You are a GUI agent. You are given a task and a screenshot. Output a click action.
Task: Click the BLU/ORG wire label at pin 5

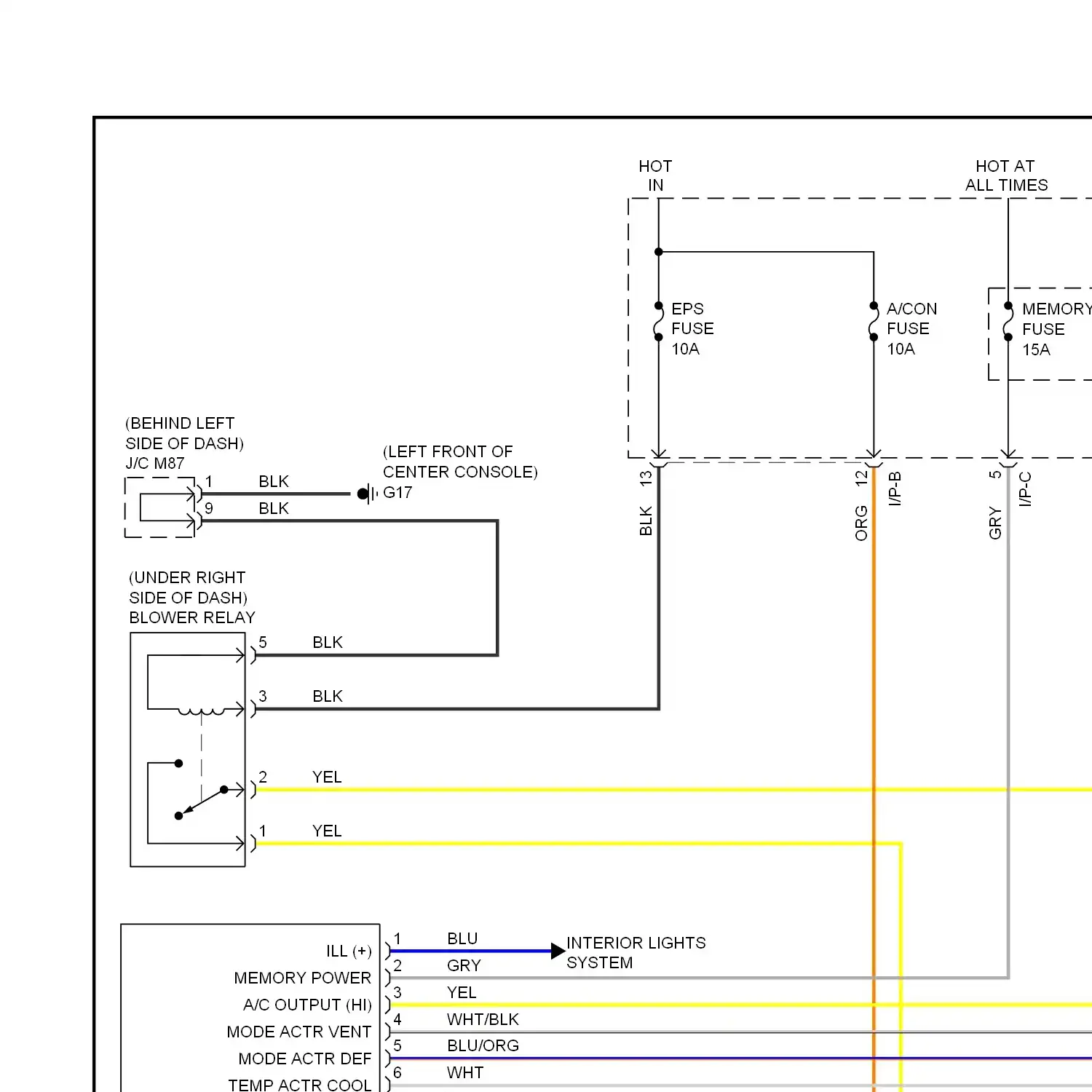[x=483, y=1045]
